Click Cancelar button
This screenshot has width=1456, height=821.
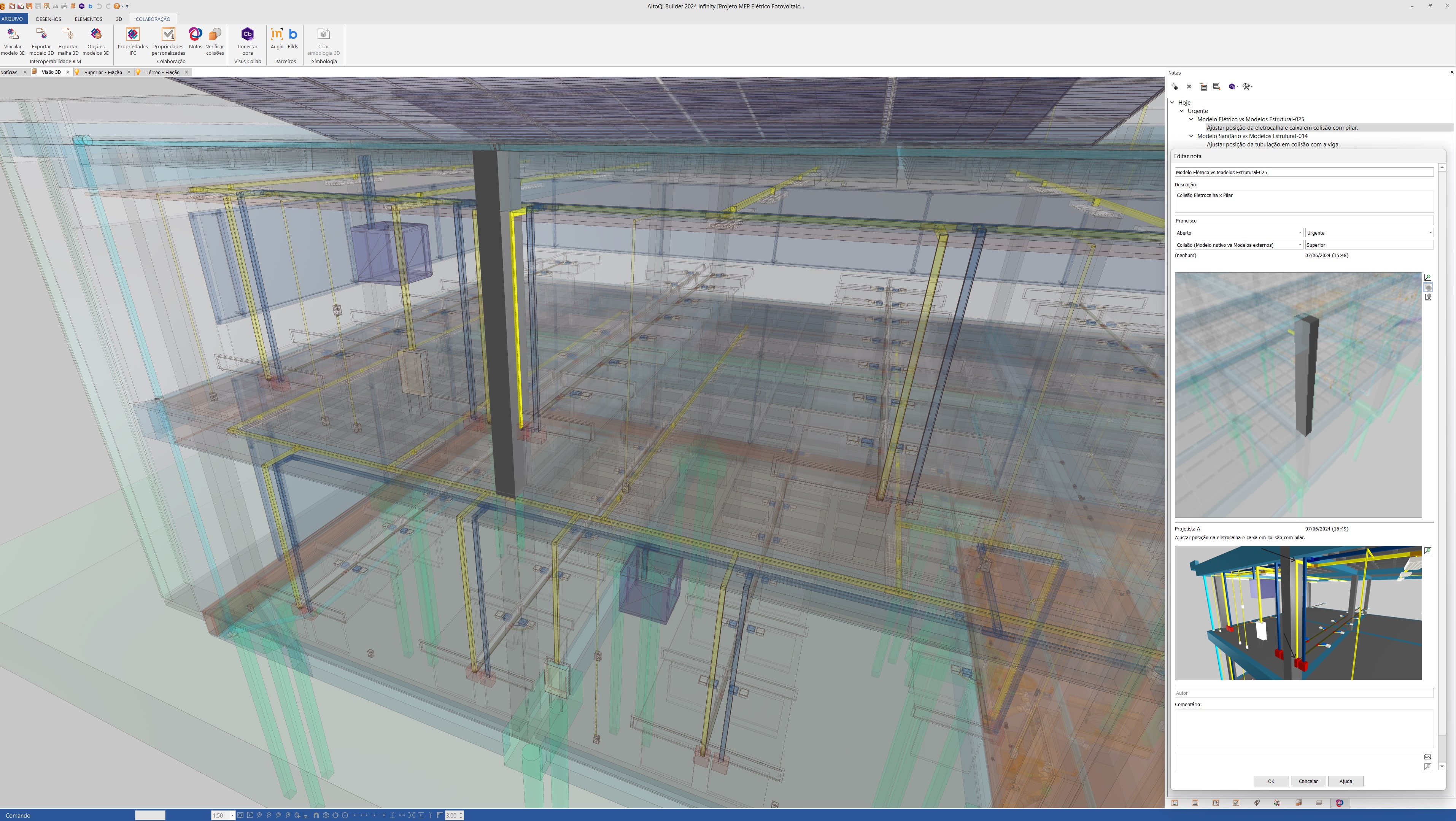click(1308, 781)
